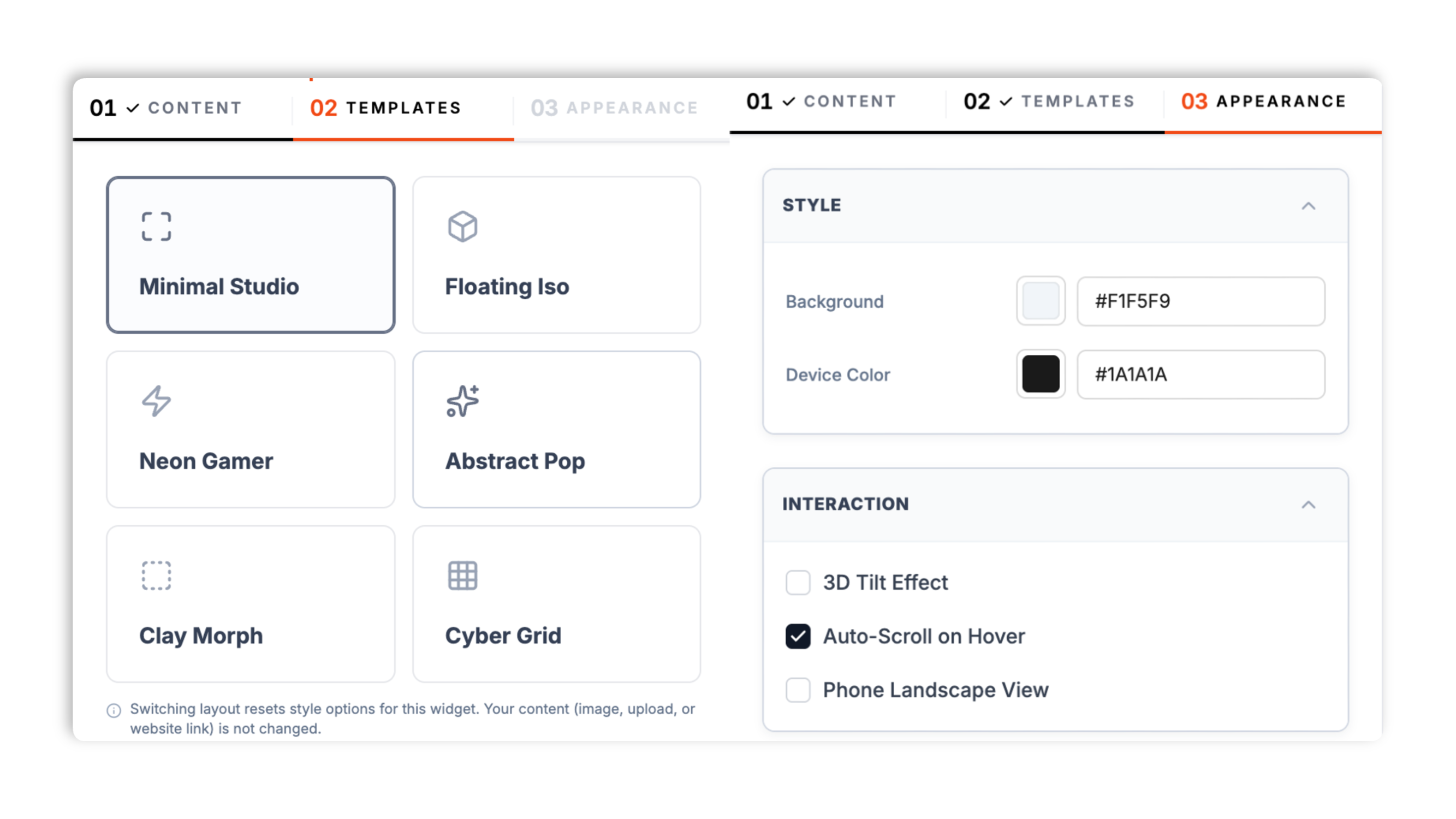Click the Device Color hex field #1A1A1A
The image size is (1456, 819).
click(x=1201, y=374)
